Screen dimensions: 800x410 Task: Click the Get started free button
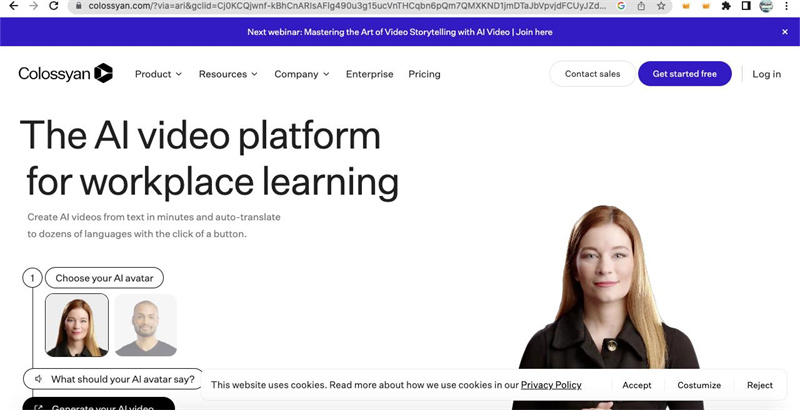point(684,74)
